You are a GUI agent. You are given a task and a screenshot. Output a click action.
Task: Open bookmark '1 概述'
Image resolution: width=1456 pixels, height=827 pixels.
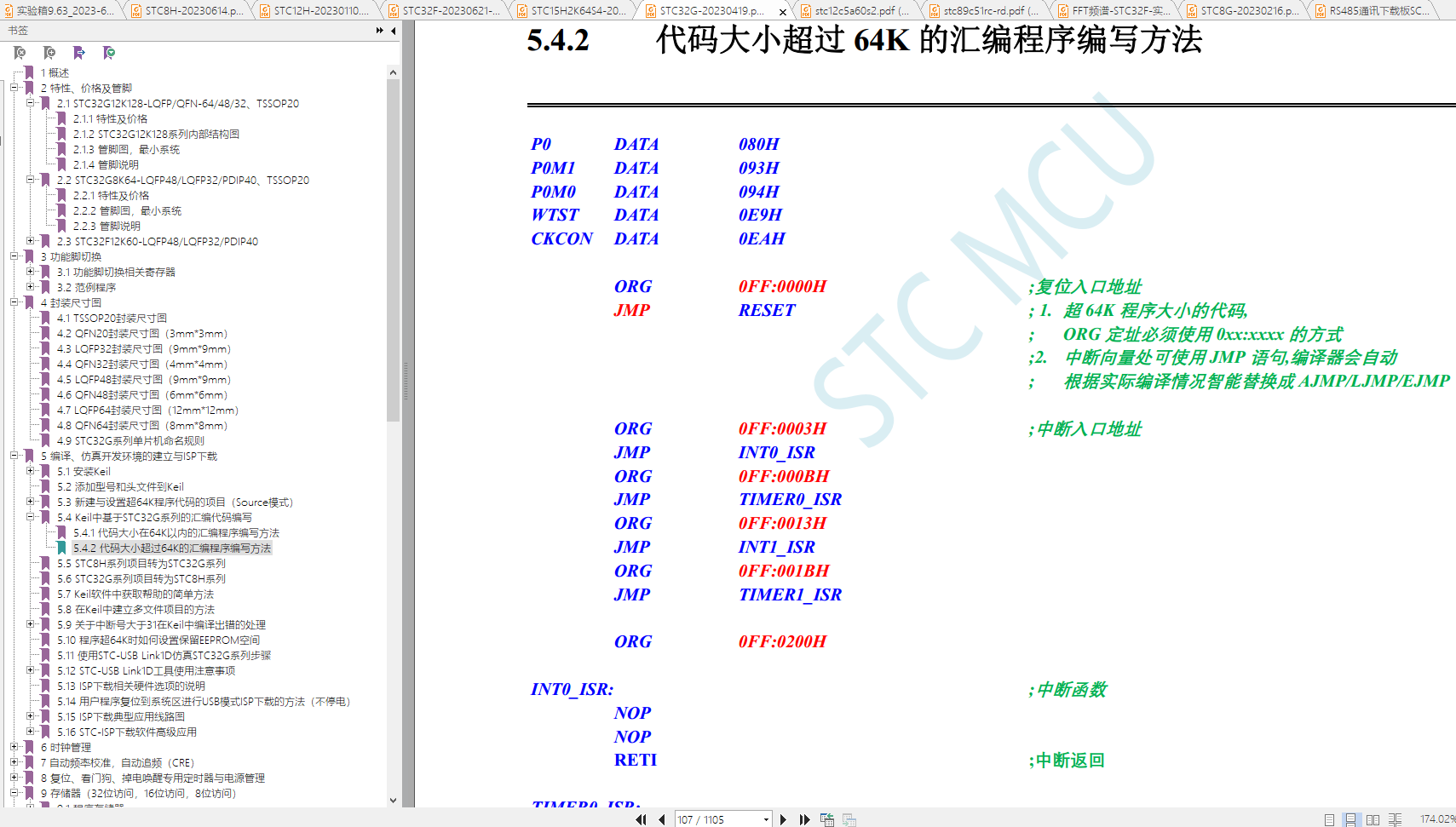(x=55, y=73)
